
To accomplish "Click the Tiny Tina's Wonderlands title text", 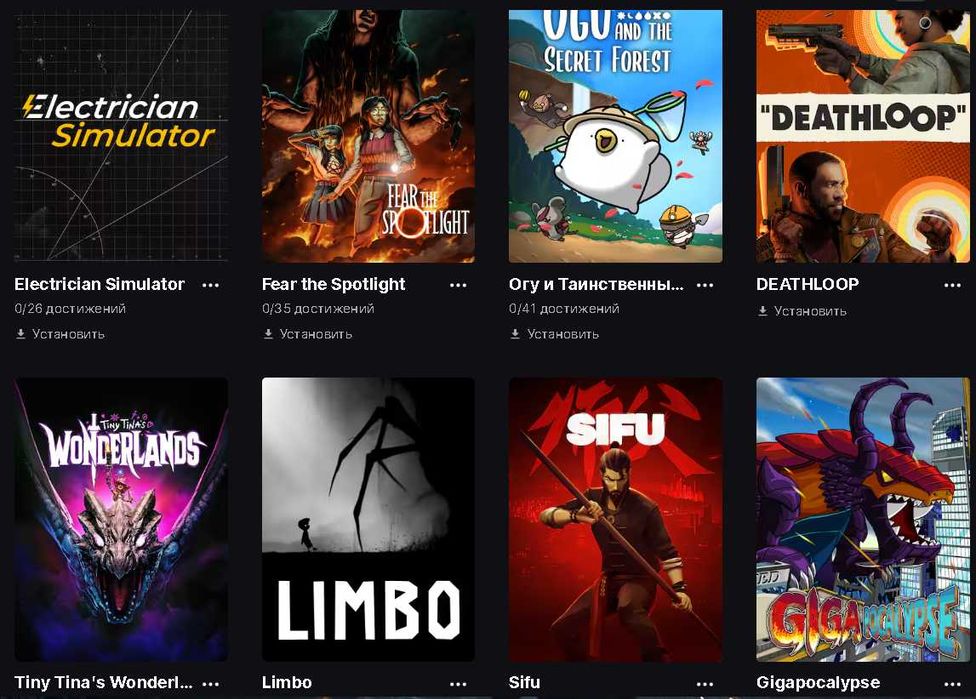I will click(x=103, y=683).
